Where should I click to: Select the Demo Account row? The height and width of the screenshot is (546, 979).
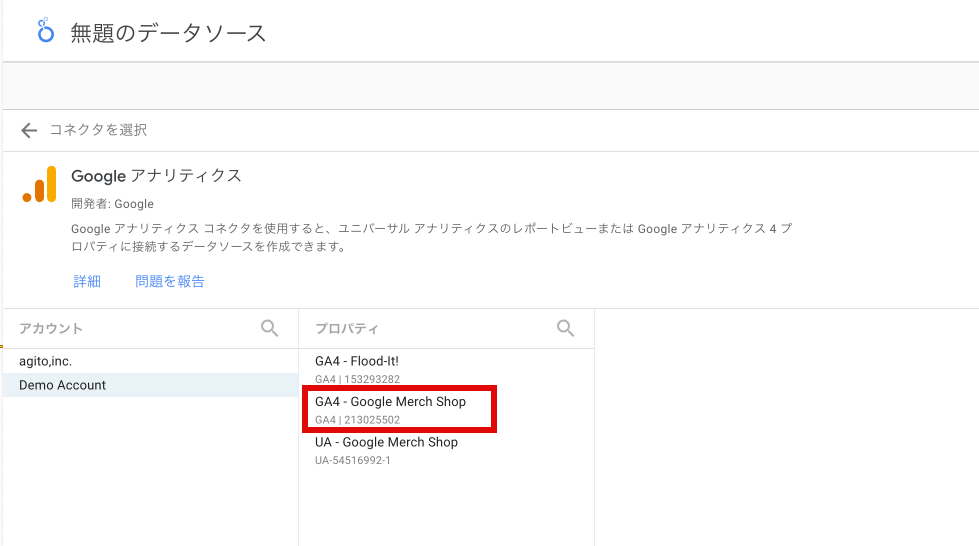click(x=150, y=385)
